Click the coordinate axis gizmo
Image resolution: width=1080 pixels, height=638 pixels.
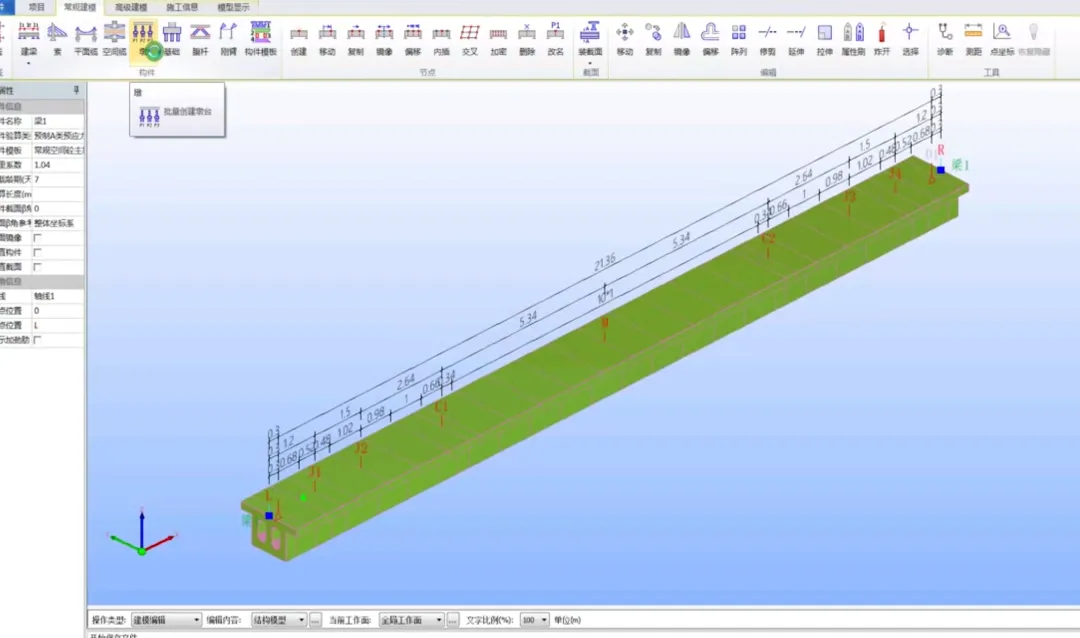coord(142,533)
